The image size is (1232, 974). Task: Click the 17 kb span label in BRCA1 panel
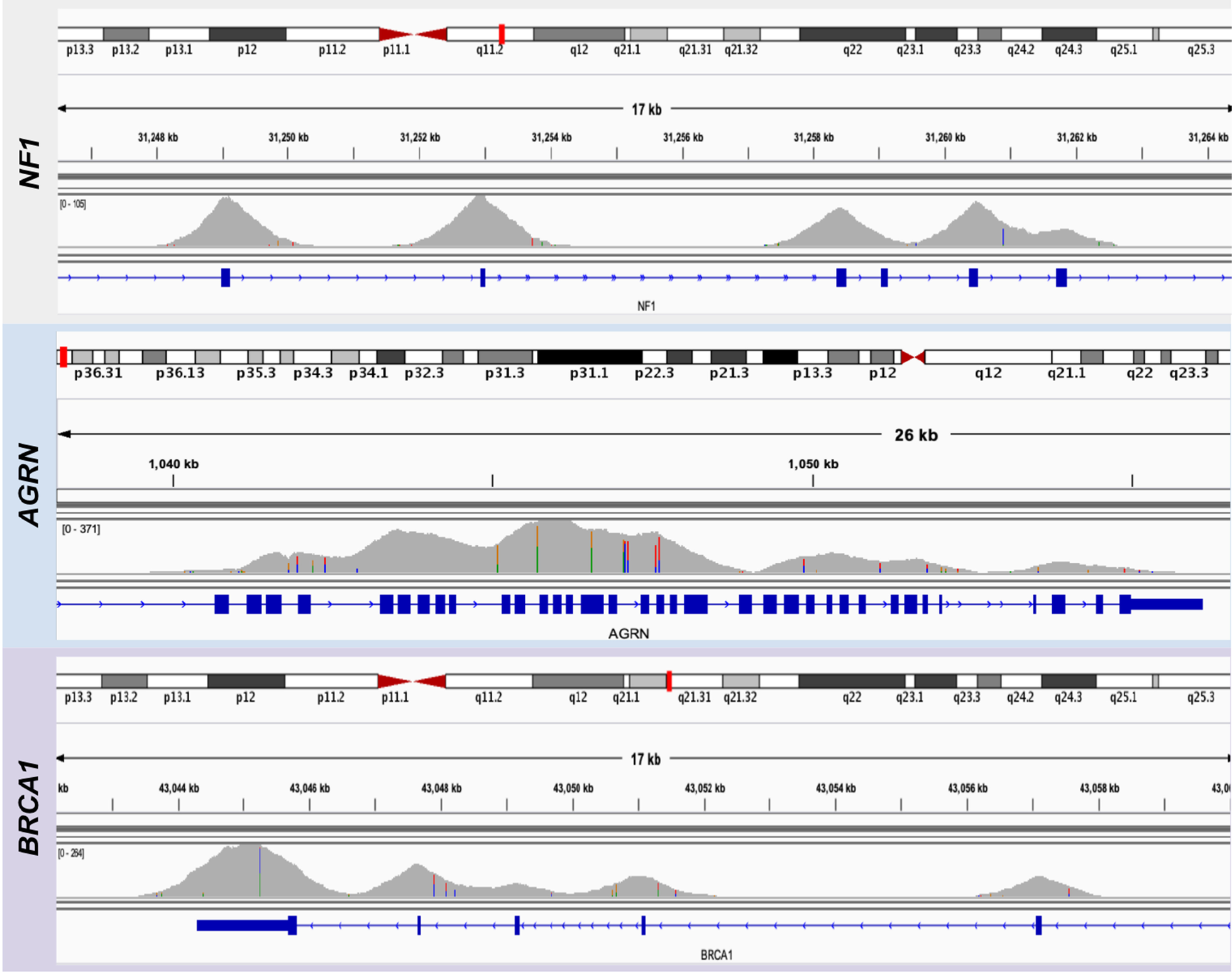pos(645,759)
